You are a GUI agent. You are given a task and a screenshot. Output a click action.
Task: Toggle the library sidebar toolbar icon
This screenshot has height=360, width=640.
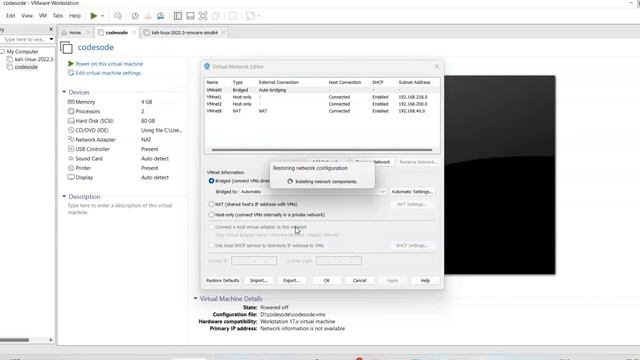pos(178,16)
